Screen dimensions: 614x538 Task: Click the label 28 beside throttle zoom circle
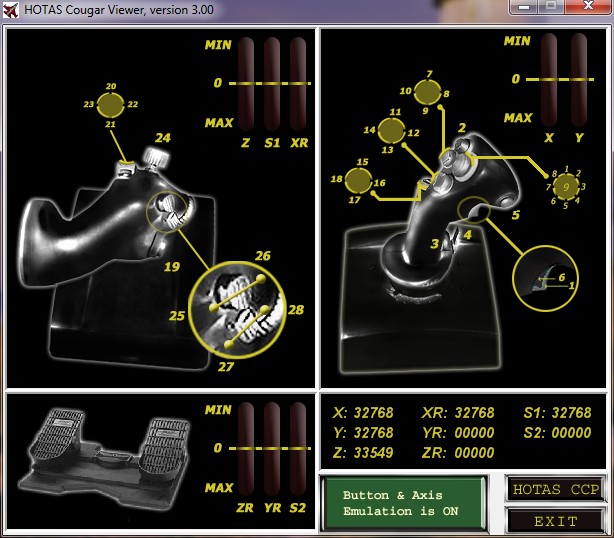296,310
